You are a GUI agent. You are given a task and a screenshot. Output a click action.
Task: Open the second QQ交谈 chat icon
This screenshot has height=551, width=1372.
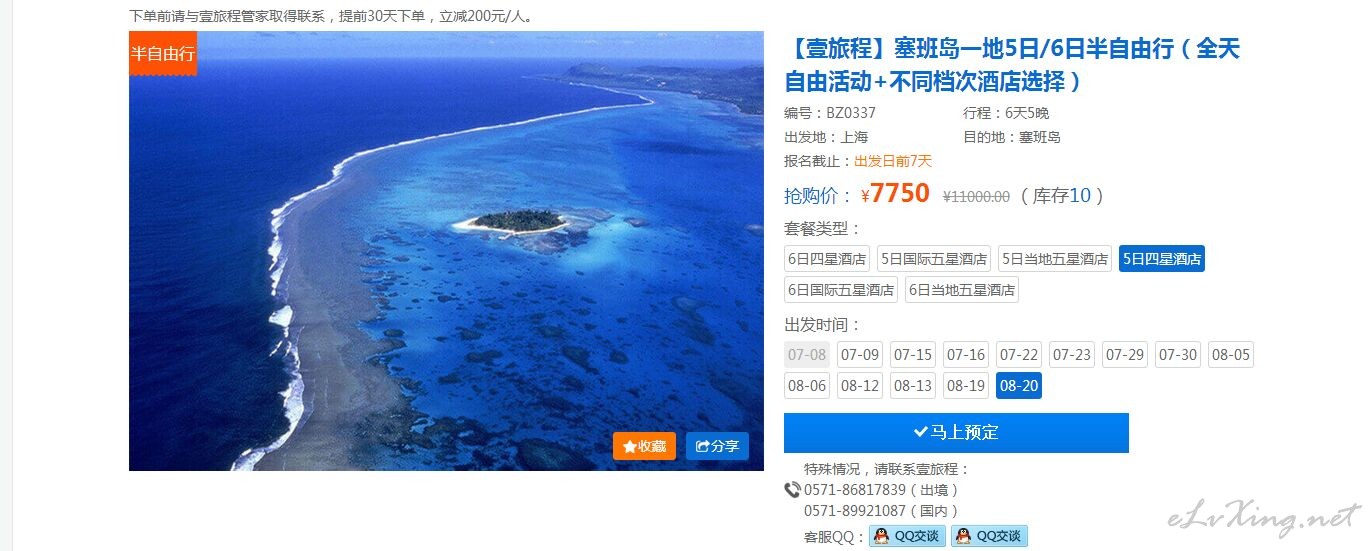pos(989,536)
